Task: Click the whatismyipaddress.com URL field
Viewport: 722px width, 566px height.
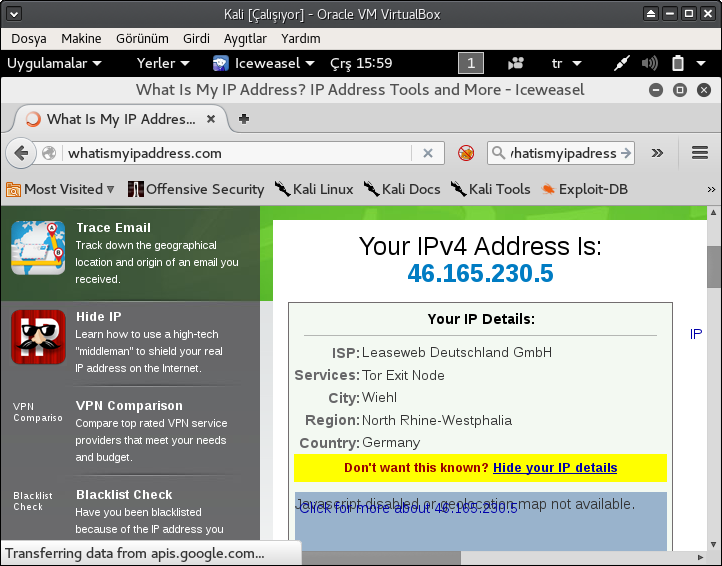Action: click(235, 153)
